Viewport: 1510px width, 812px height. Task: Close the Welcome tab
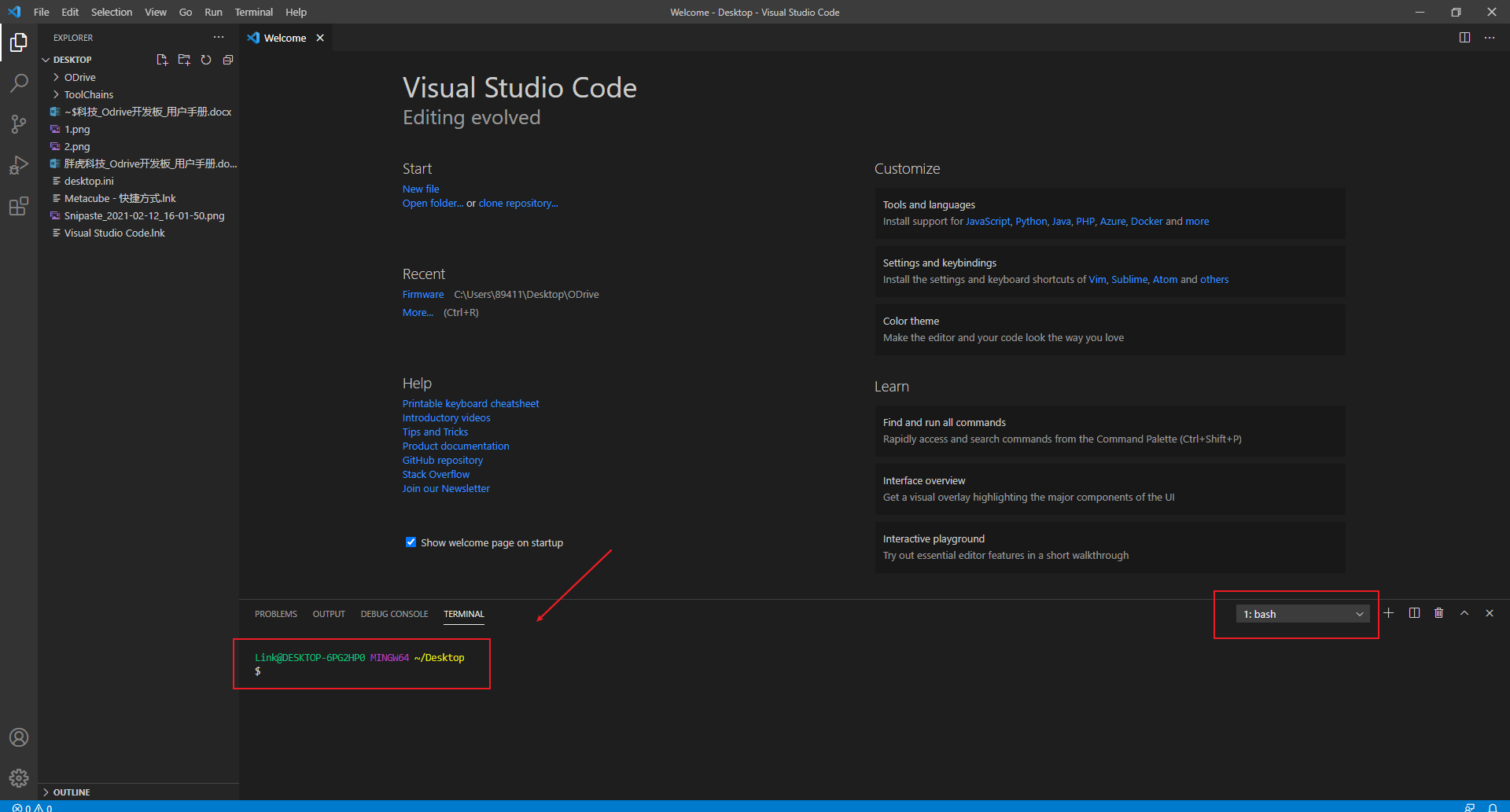pyautogui.click(x=320, y=38)
